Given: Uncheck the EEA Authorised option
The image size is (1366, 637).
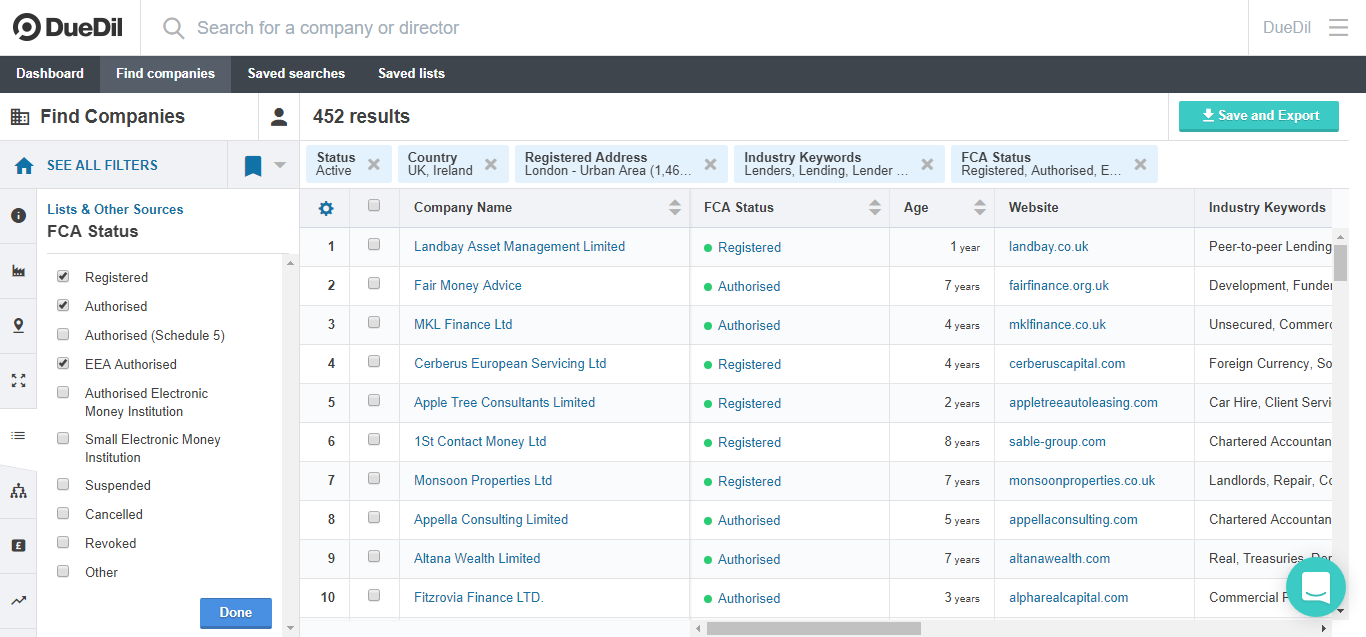Looking at the screenshot, I should pyautogui.click(x=63, y=363).
